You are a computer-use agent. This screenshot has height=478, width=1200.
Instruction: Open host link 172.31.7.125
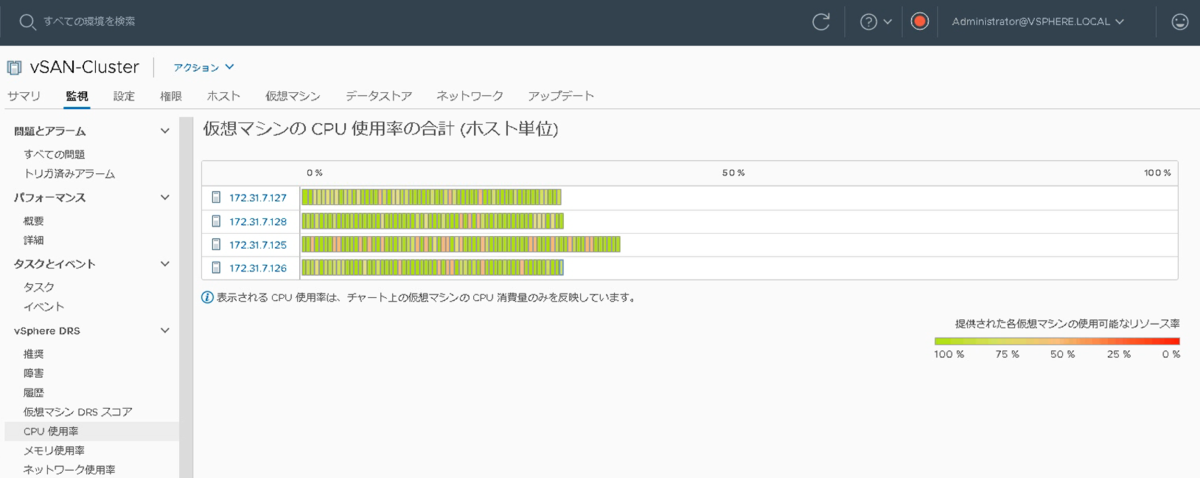coord(258,244)
